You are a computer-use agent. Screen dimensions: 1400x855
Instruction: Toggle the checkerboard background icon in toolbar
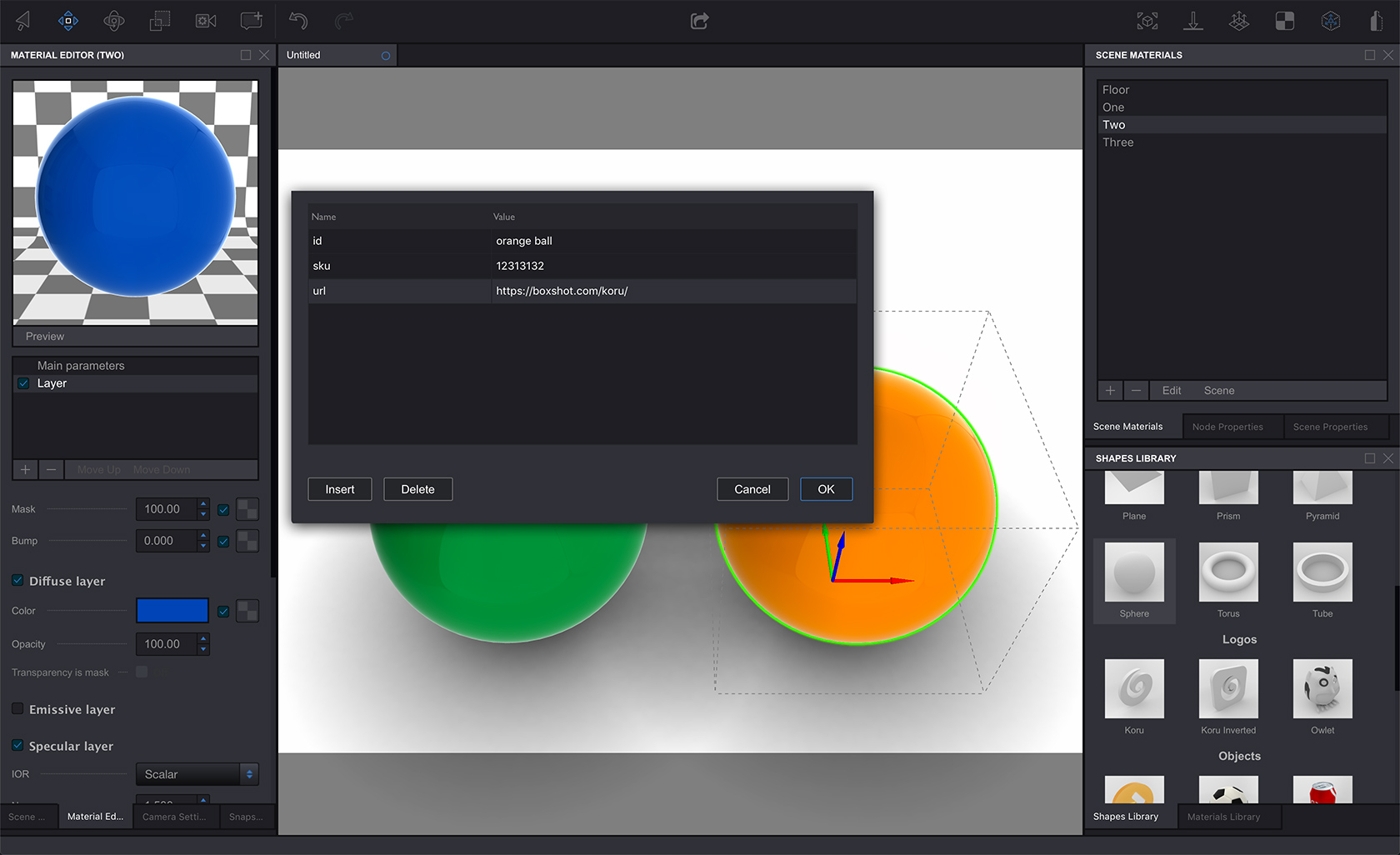pos(1285,21)
